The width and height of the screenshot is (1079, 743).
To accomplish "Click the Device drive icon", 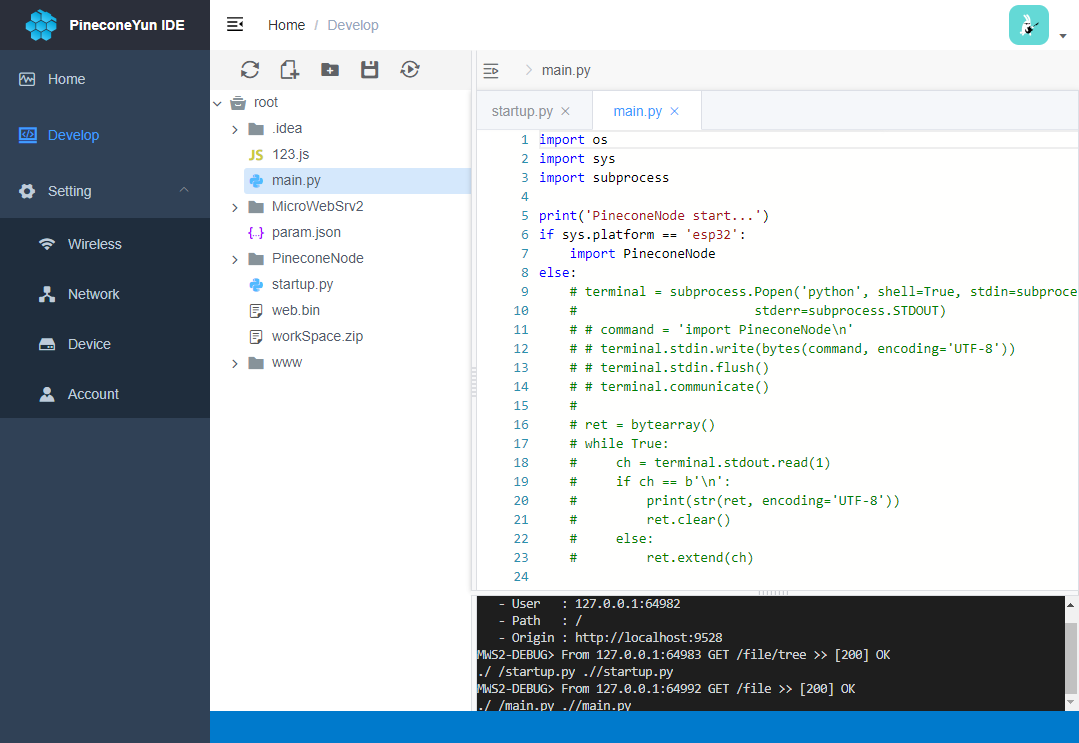I will point(47,344).
